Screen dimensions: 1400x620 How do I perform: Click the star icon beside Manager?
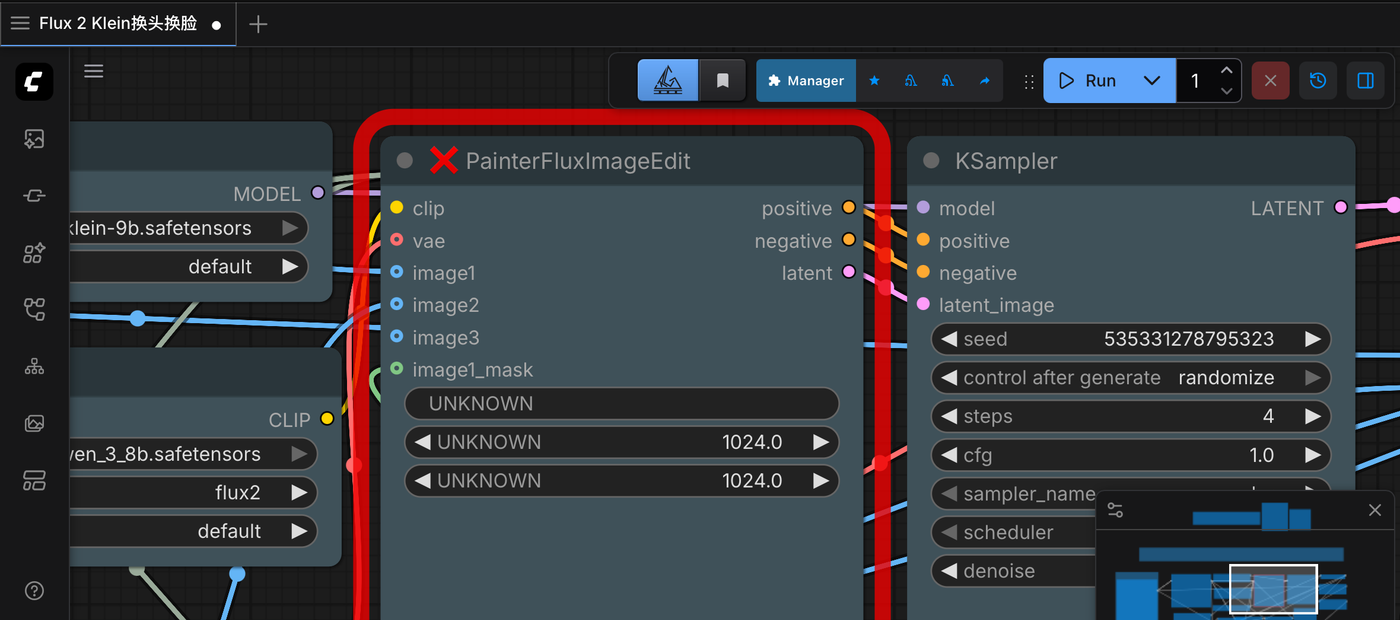(x=874, y=81)
